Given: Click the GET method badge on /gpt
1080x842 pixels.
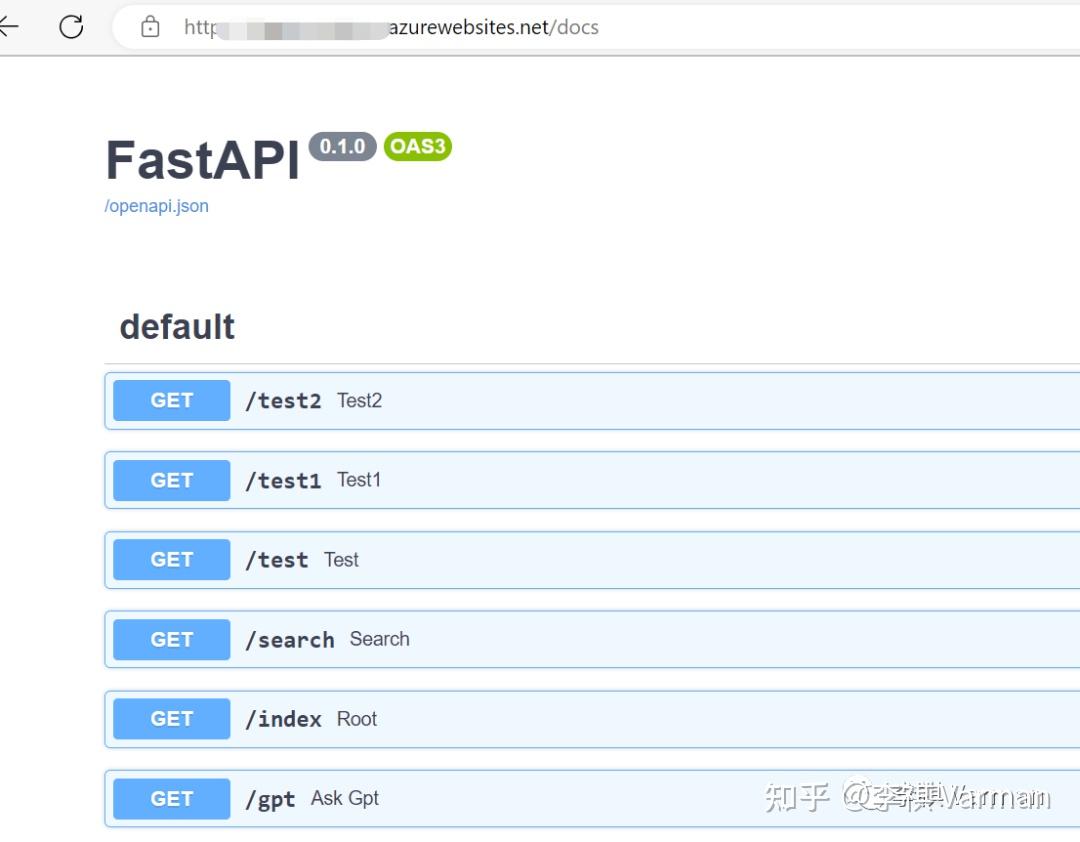Looking at the screenshot, I should (170, 798).
